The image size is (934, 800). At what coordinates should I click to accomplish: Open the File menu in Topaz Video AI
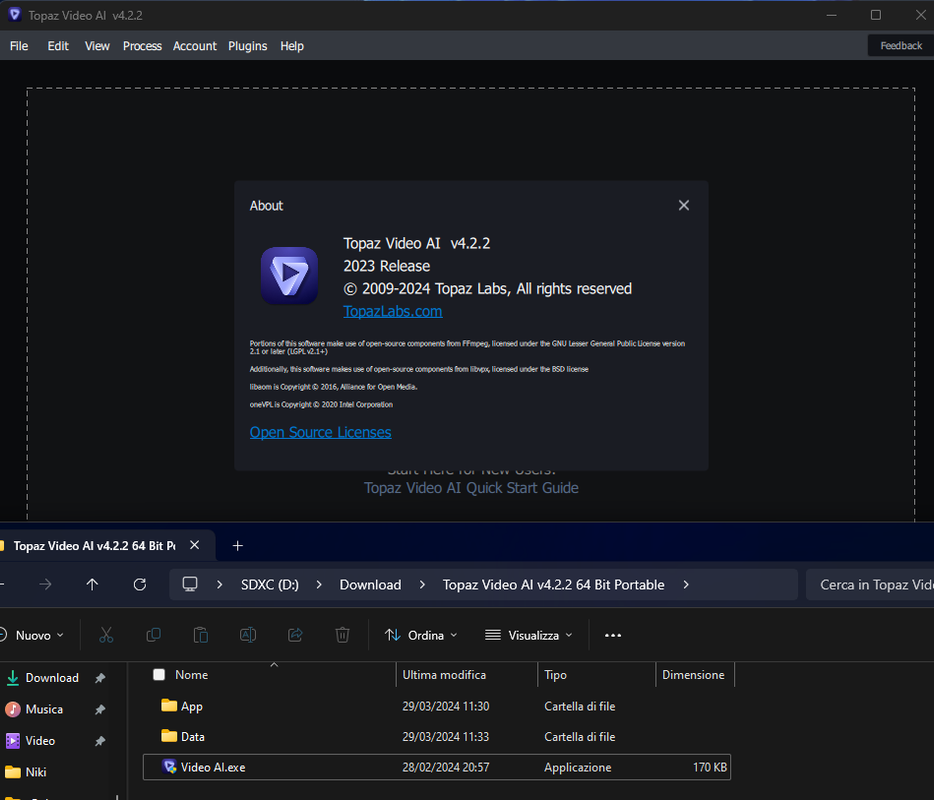pos(18,46)
